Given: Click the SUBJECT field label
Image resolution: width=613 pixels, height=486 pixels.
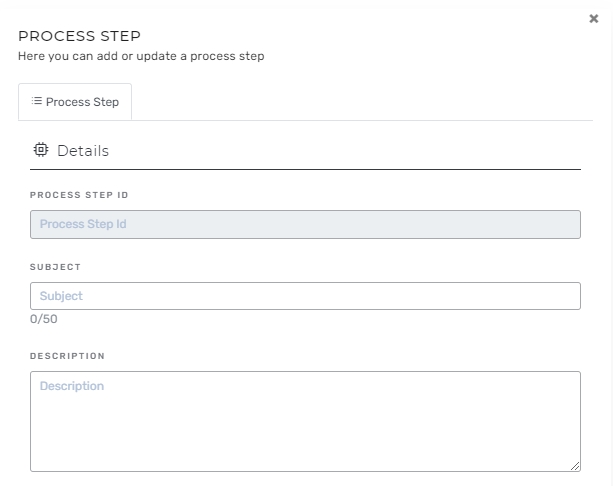Looking at the screenshot, I should pos(55,267).
